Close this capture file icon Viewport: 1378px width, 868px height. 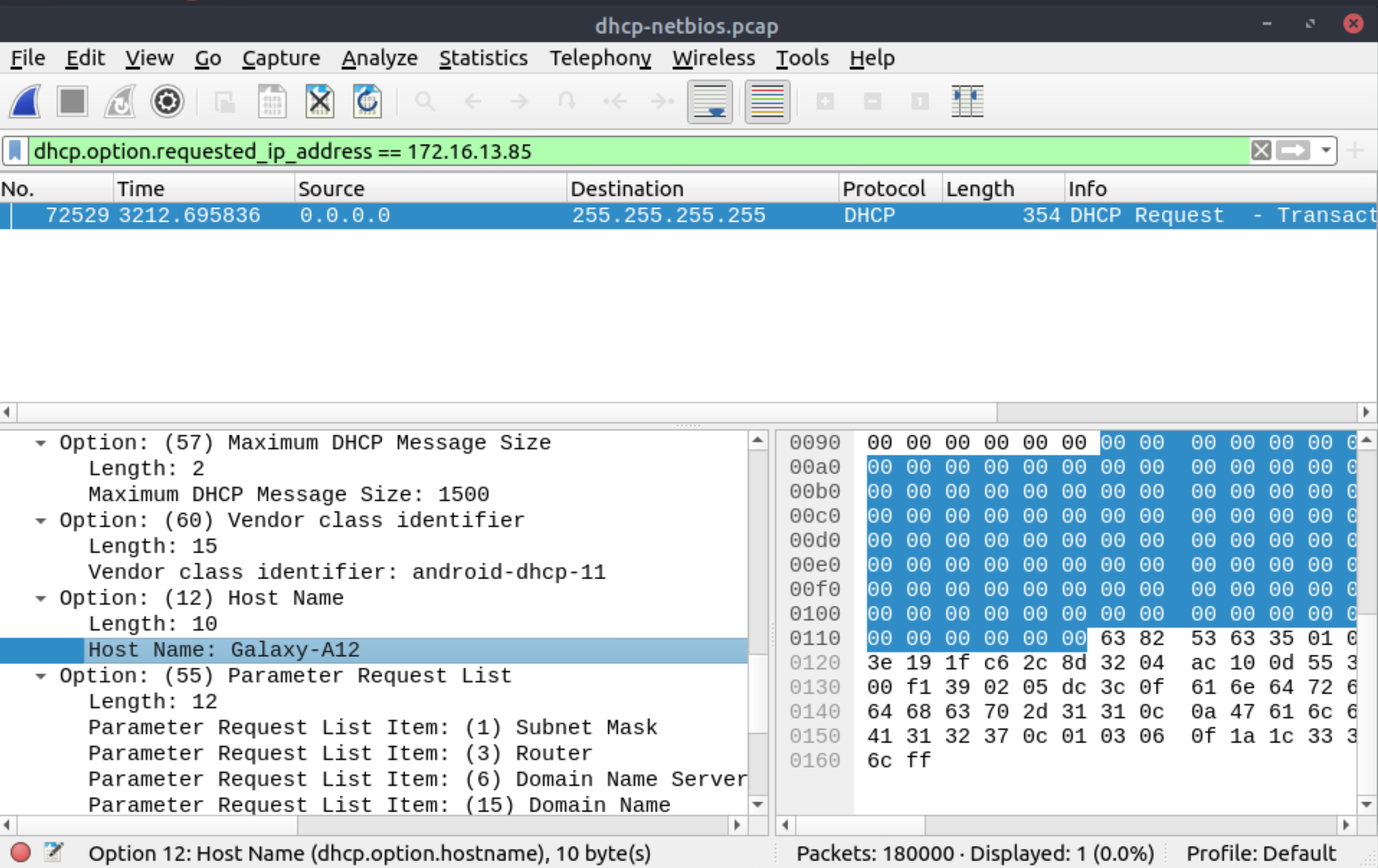[x=320, y=102]
